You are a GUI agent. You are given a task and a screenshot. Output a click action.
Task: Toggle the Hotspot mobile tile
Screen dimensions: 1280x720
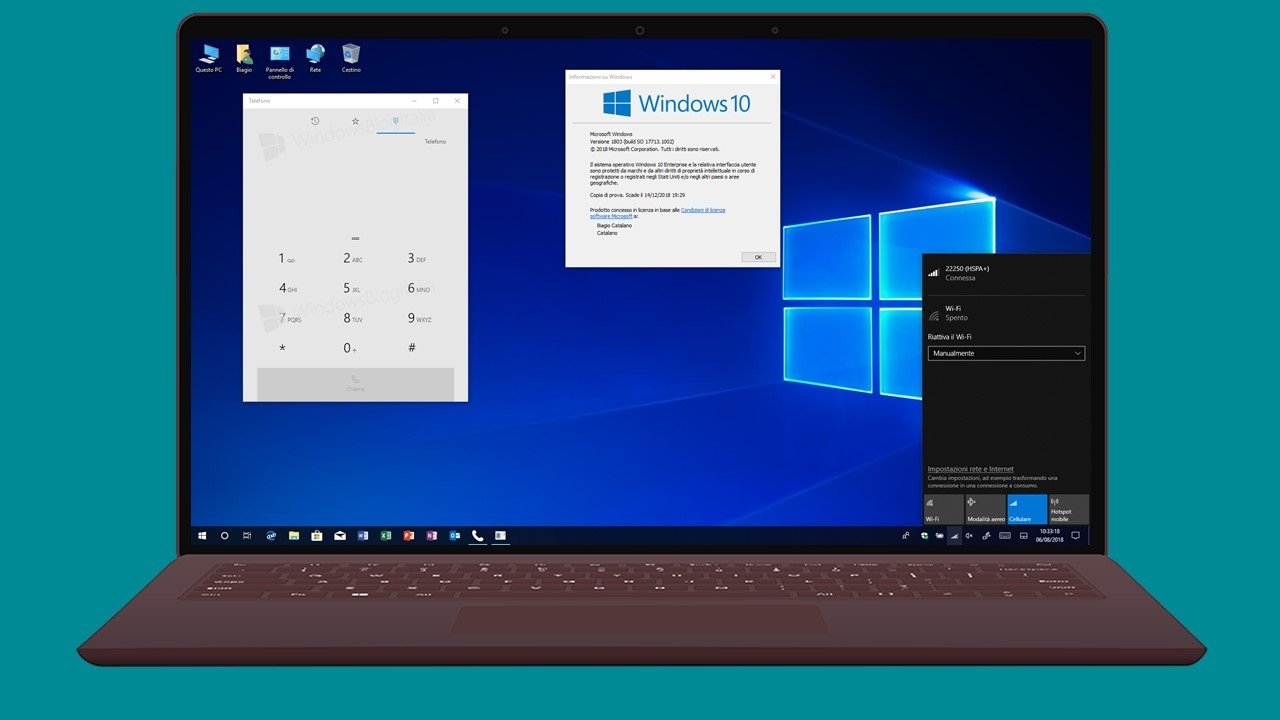tap(1069, 509)
